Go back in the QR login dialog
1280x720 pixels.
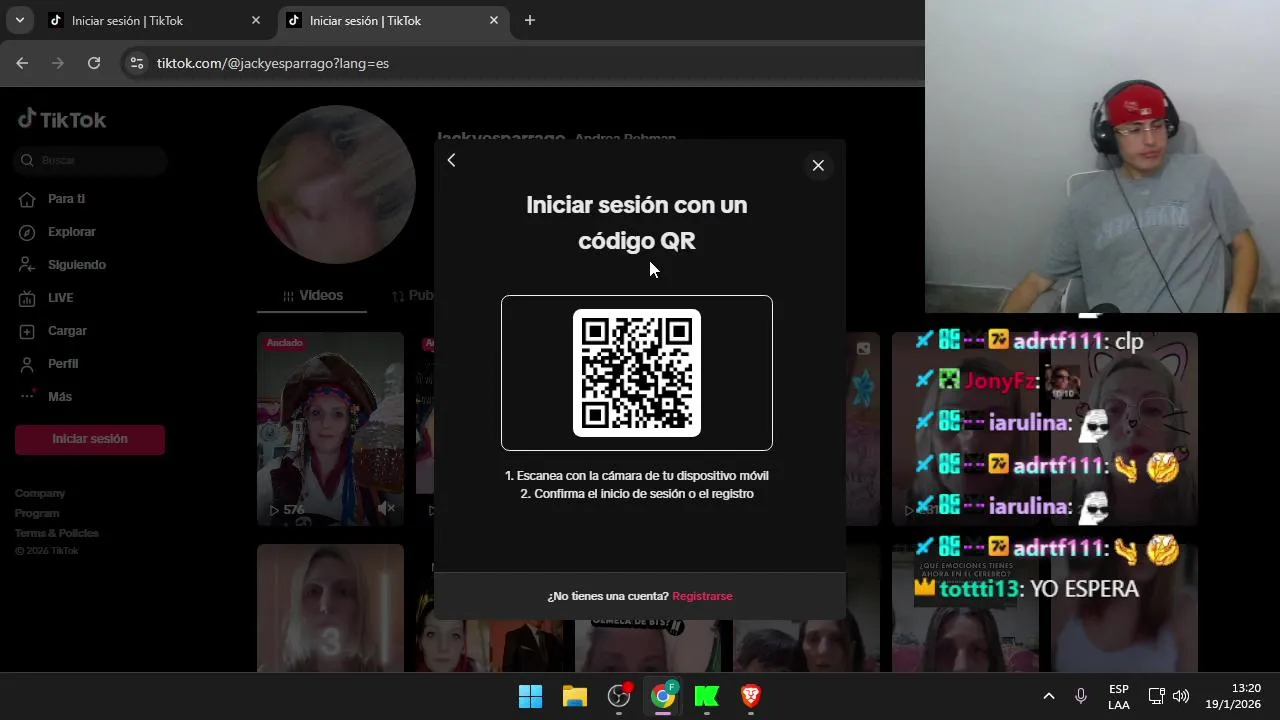451,161
